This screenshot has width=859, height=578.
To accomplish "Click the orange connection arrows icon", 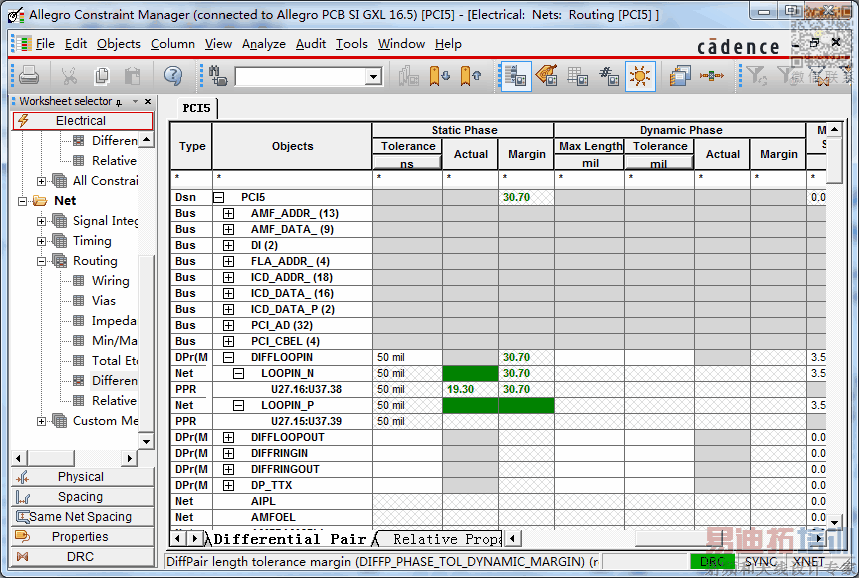I will point(712,76).
